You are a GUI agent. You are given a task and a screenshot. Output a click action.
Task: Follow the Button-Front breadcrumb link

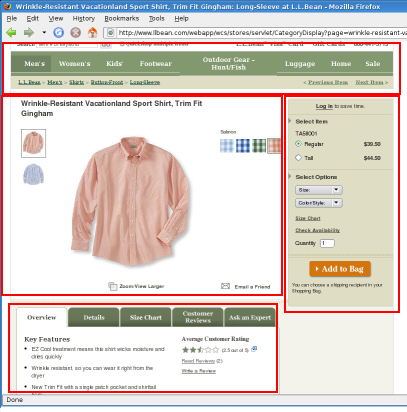pyautogui.click(x=107, y=82)
